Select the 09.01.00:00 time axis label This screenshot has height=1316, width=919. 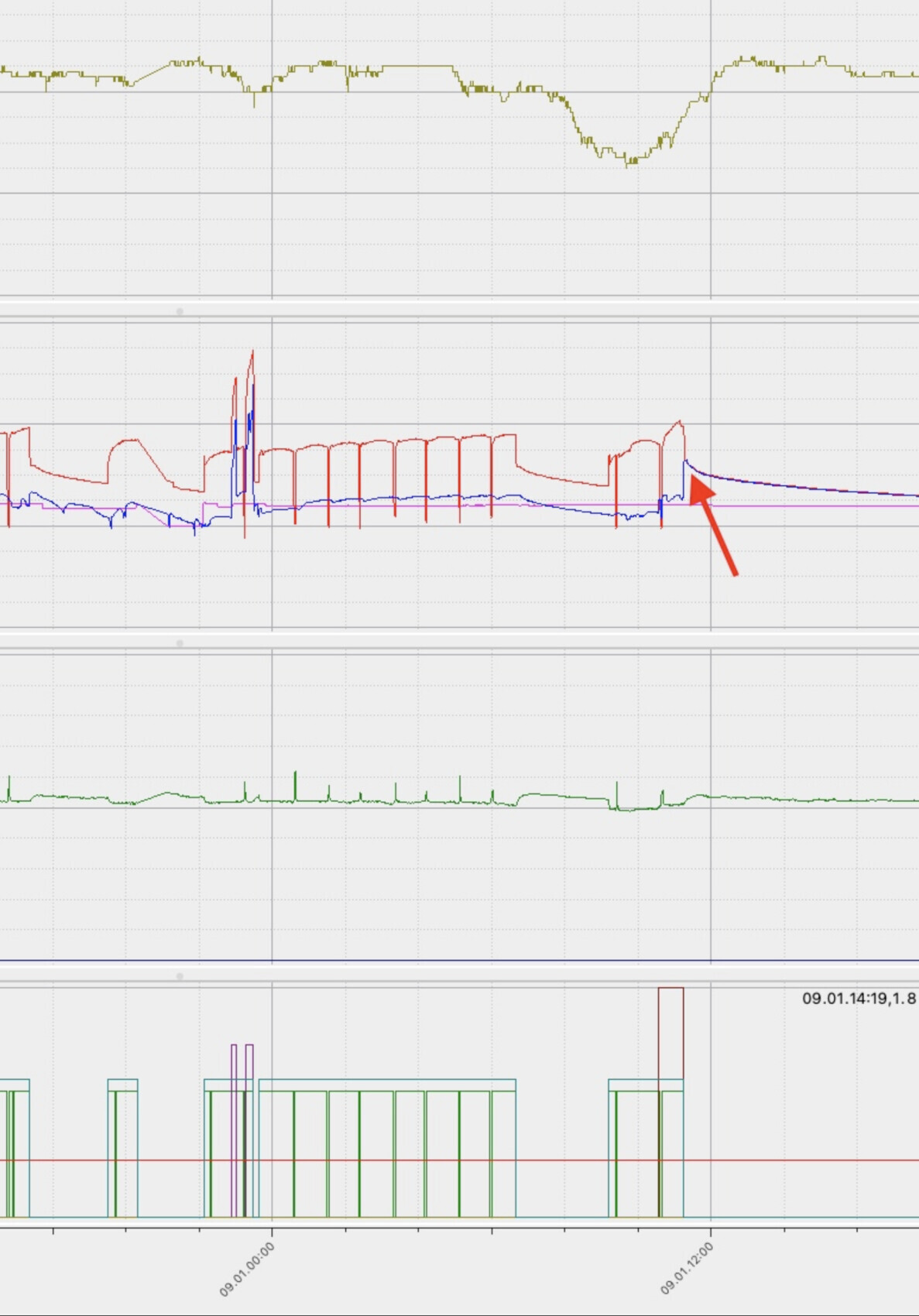tap(247, 1269)
